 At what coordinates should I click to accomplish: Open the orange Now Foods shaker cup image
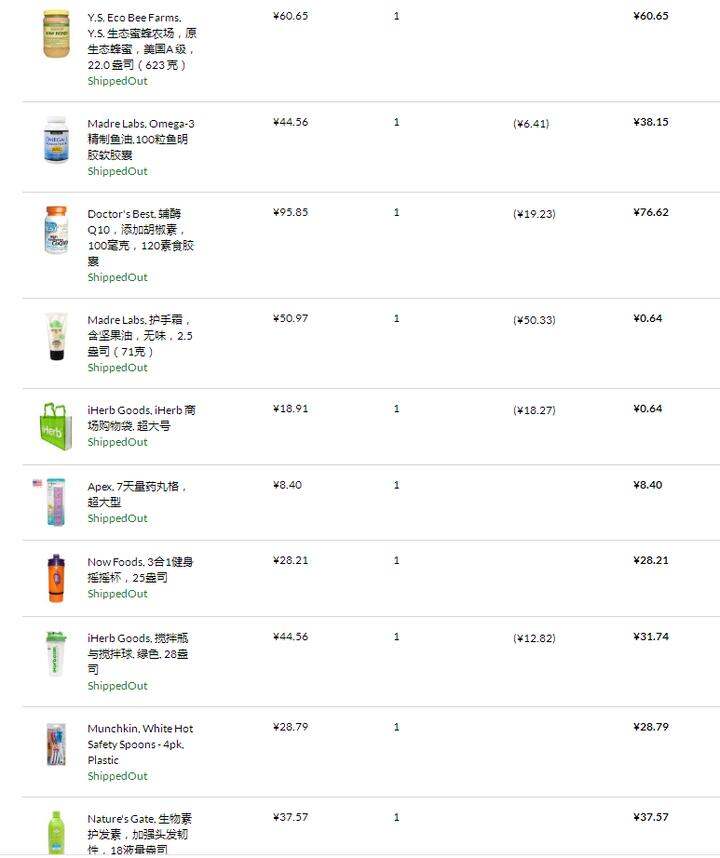click(x=56, y=578)
